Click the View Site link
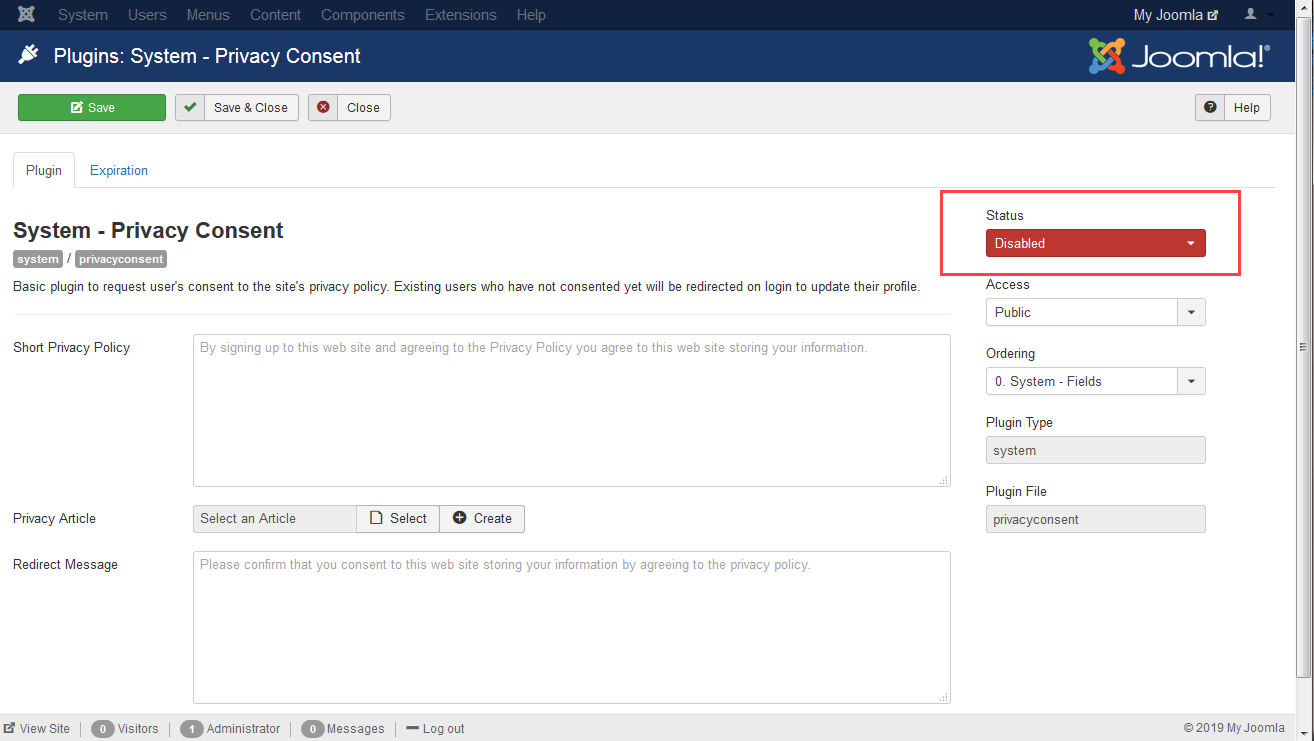This screenshot has height=741, width=1314. point(37,729)
